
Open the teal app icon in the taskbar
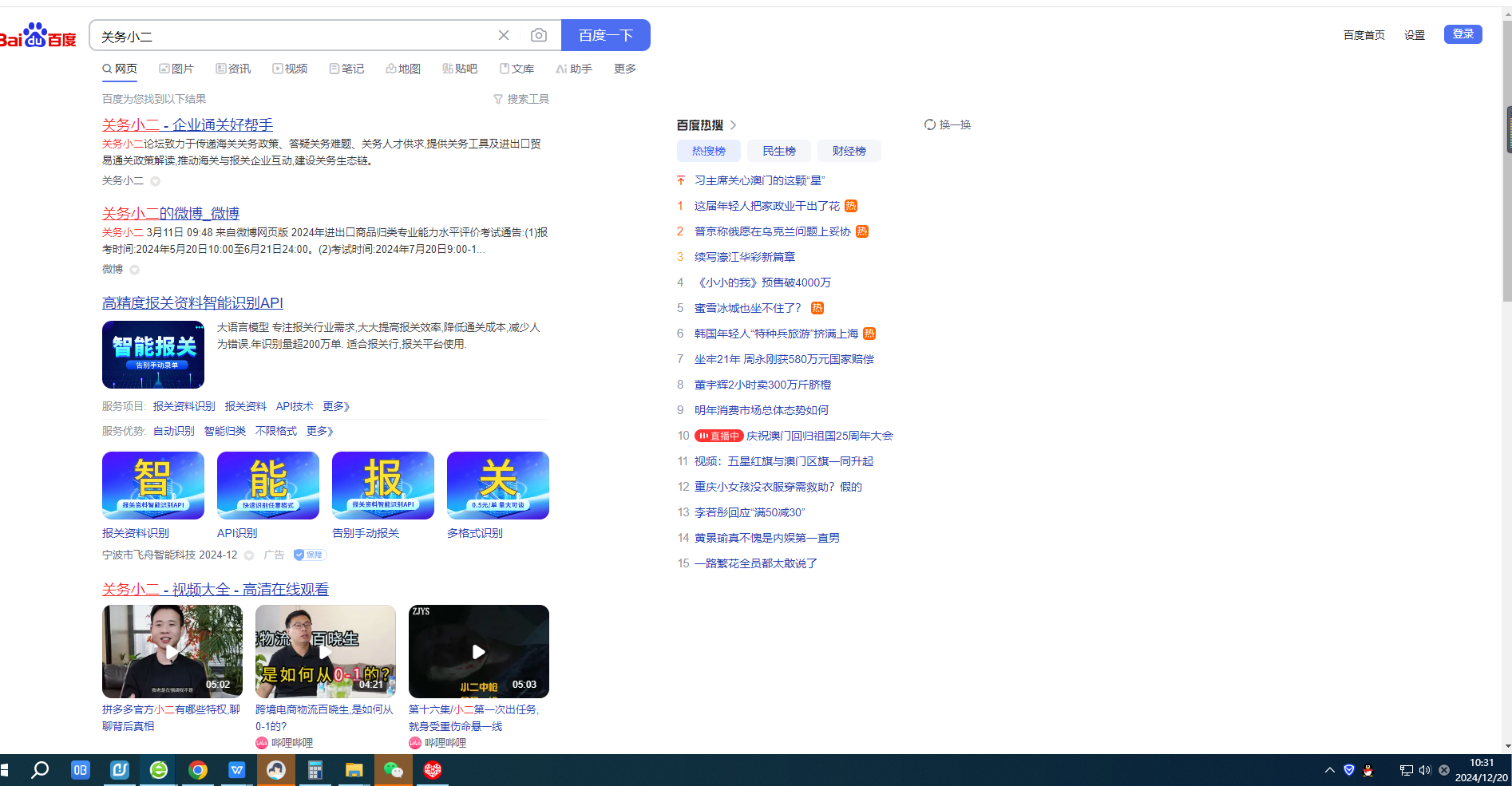point(120,770)
